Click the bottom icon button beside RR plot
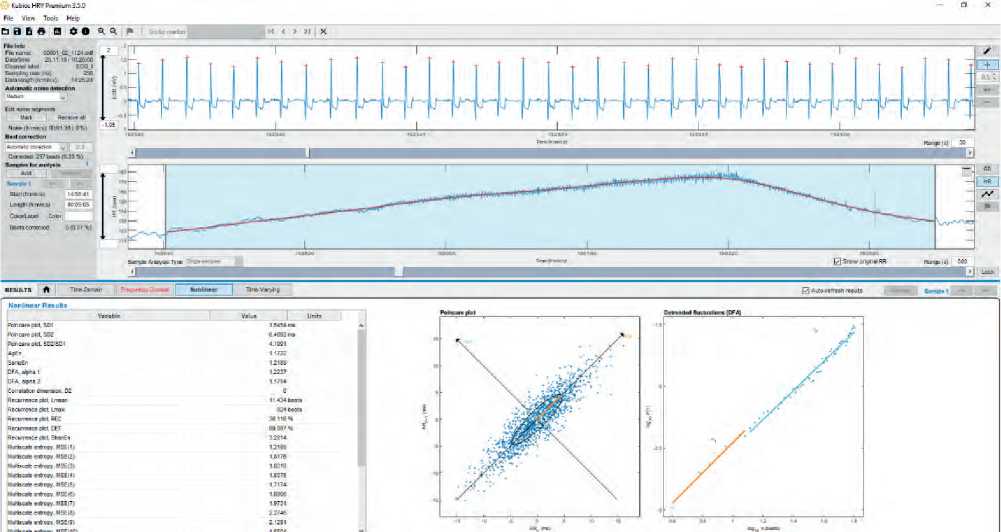 (987, 207)
